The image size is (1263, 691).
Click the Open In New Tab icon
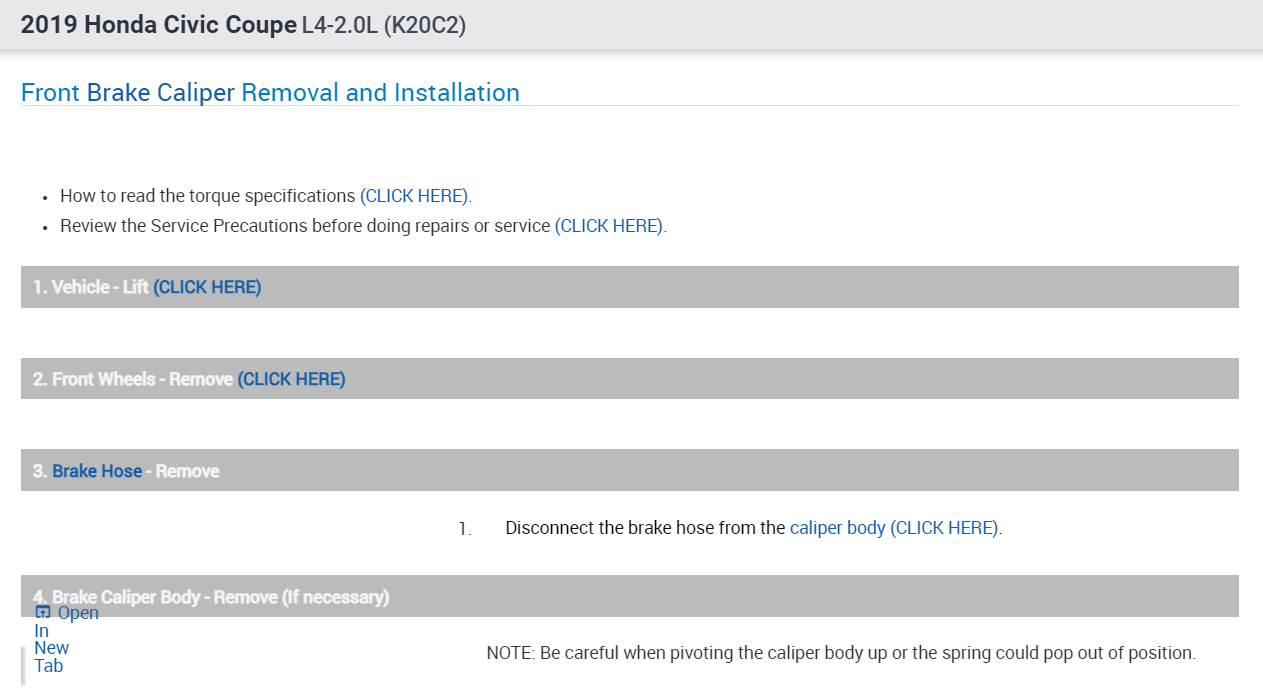click(42, 613)
